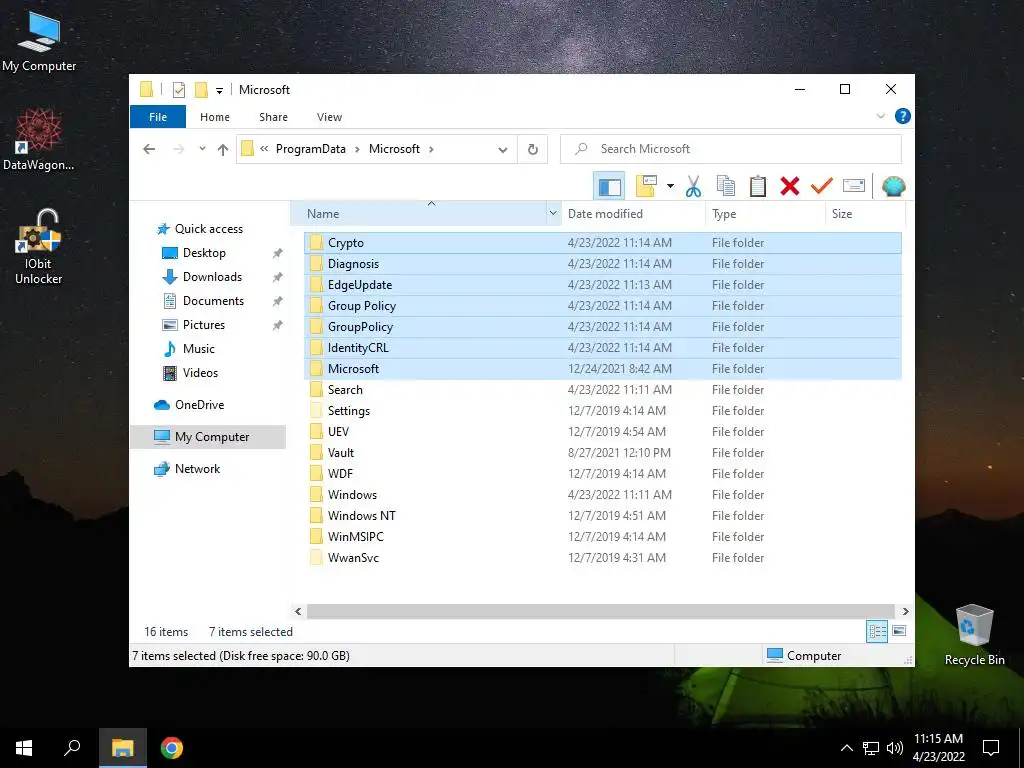Open the folder options dropdown arrow

(670, 186)
